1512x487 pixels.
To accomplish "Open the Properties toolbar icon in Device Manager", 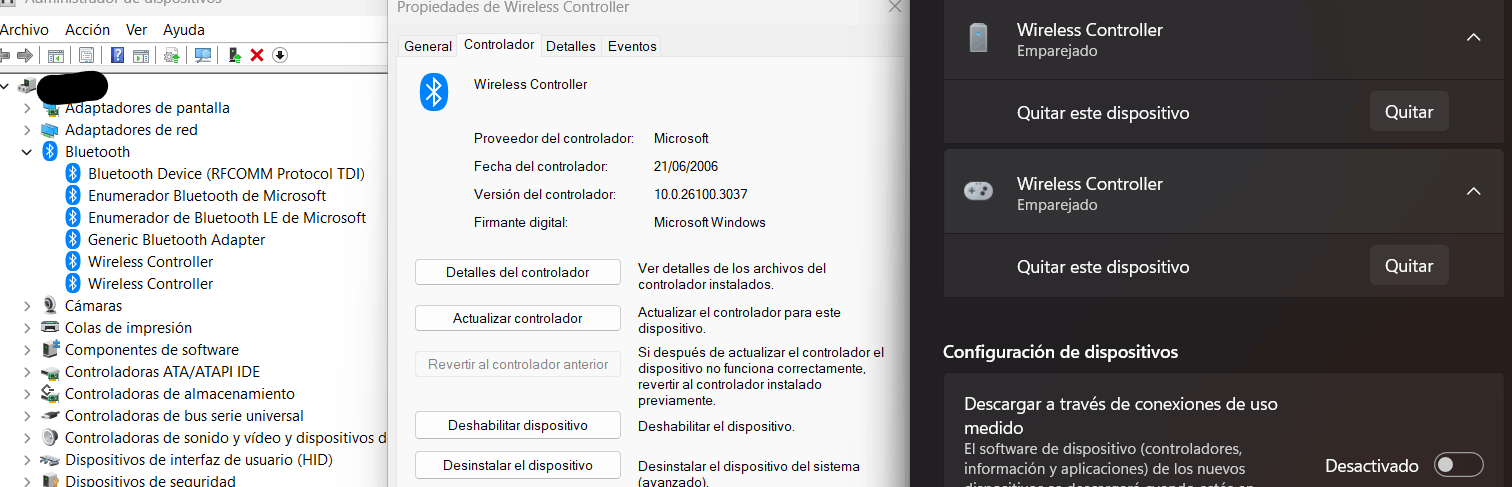I will tap(87, 55).
